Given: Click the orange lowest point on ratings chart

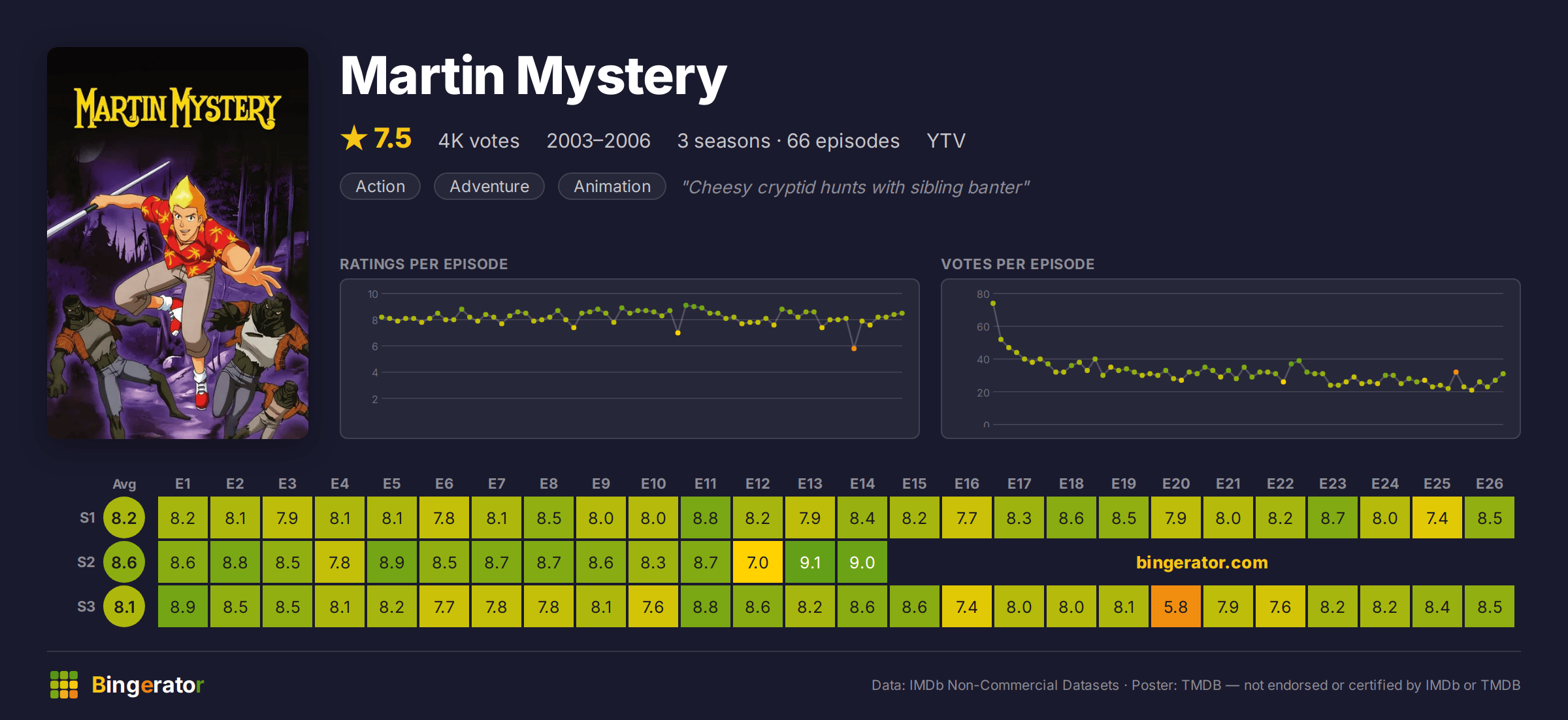Looking at the screenshot, I should (854, 348).
